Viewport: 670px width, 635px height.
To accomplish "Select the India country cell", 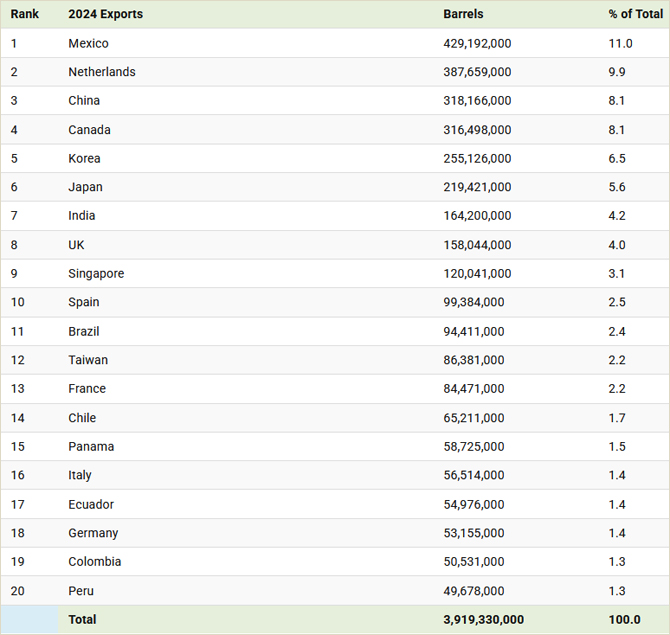I will 82,215.
